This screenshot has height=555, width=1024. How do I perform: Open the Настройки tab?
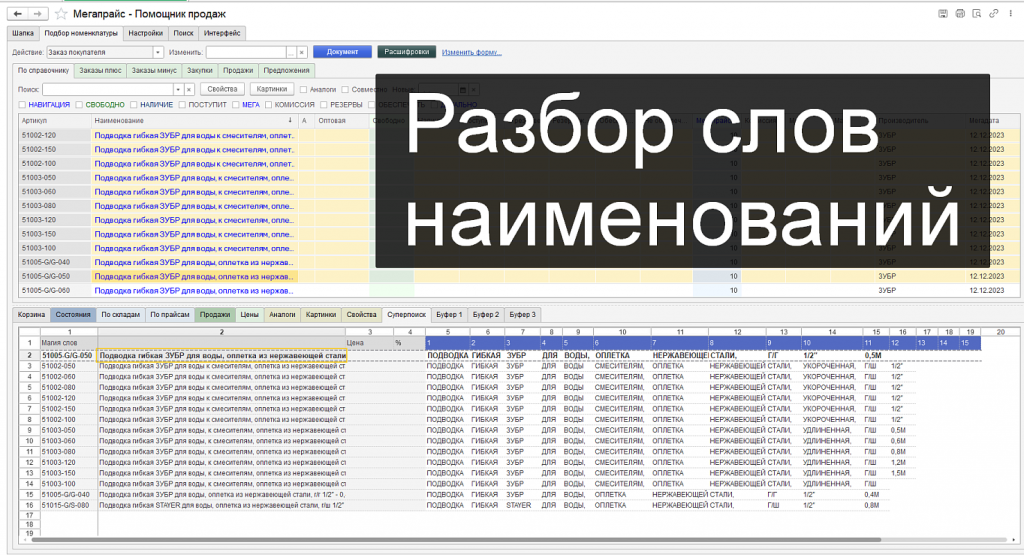pyautogui.click(x=146, y=33)
